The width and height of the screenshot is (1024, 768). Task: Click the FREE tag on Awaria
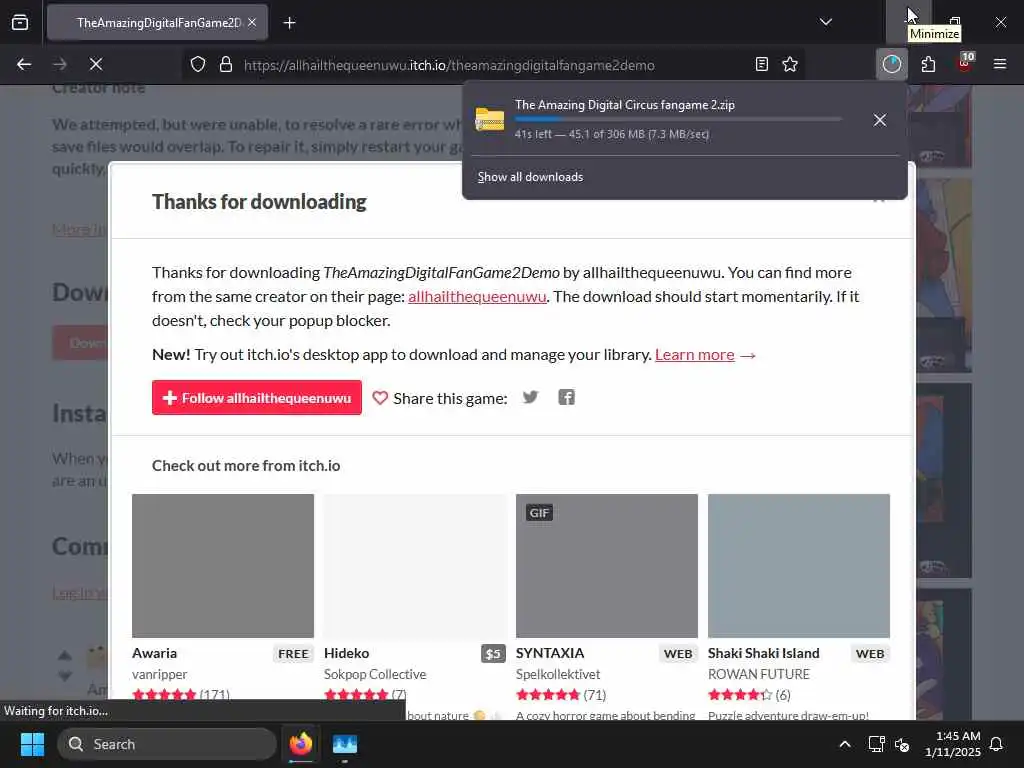click(x=293, y=654)
